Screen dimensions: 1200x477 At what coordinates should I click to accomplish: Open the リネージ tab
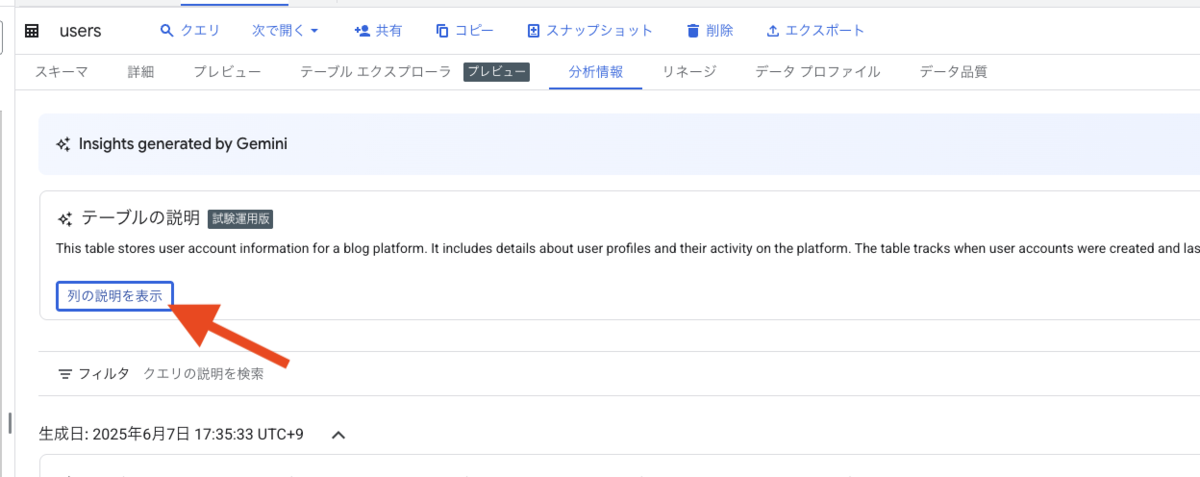point(689,71)
